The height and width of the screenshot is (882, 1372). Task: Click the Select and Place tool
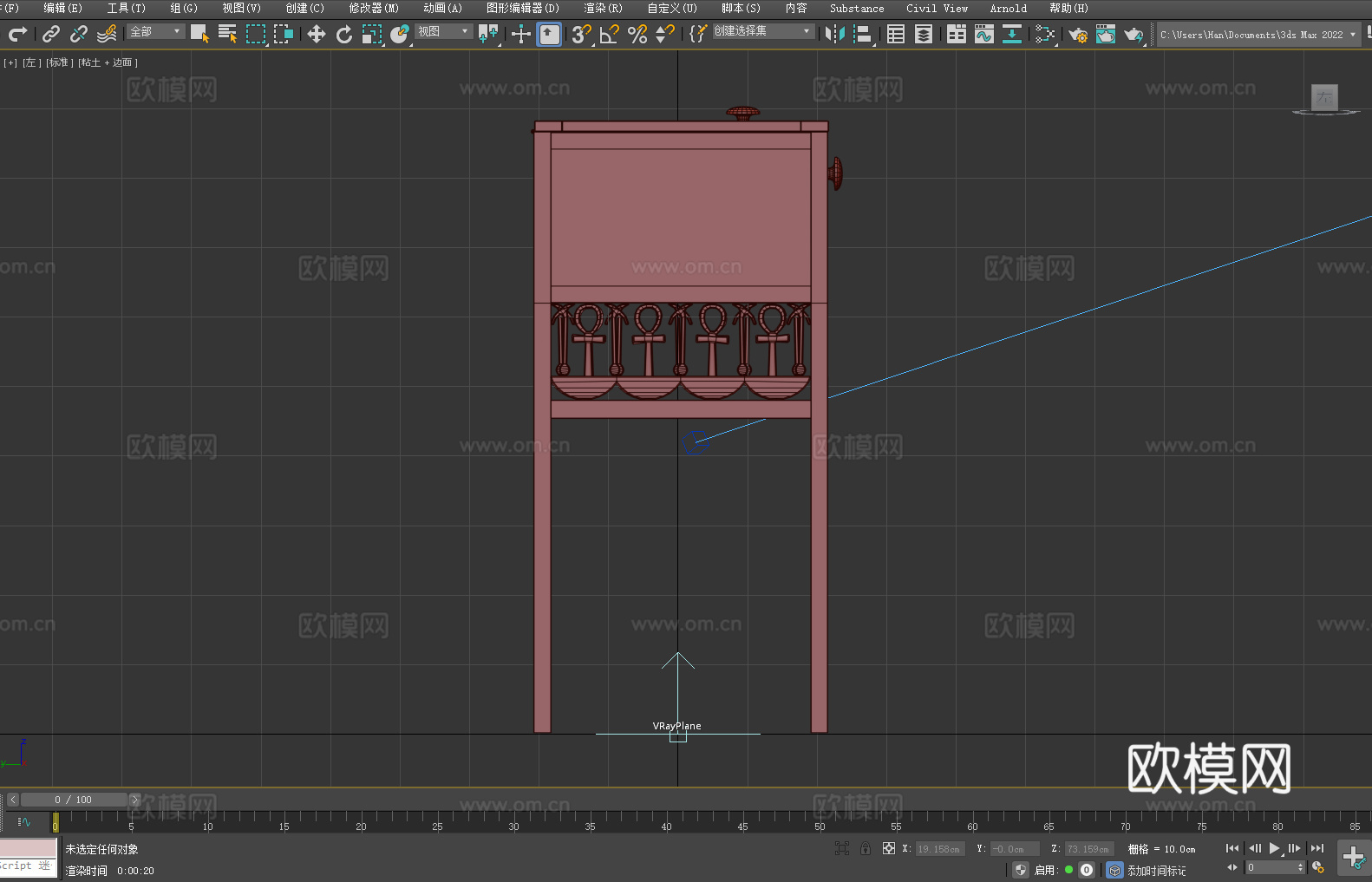pos(400,34)
